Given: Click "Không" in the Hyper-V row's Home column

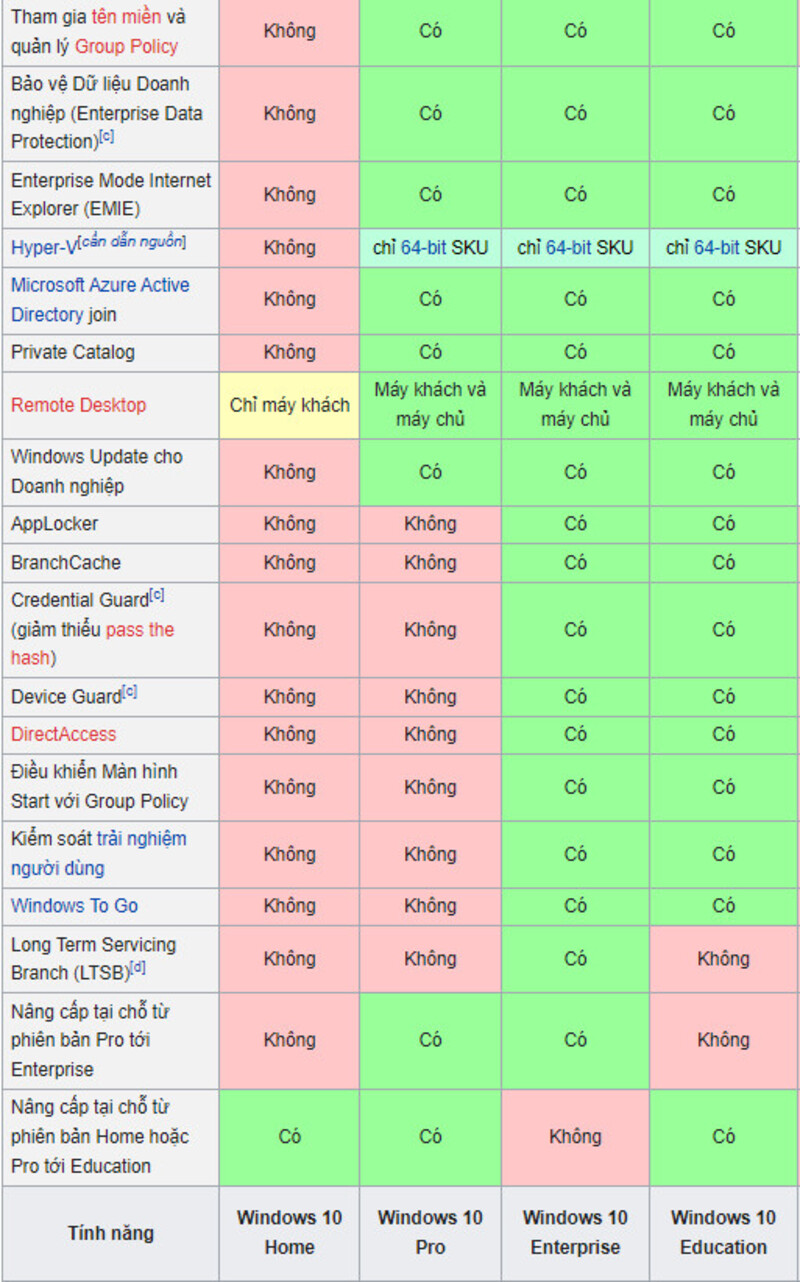Looking at the screenshot, I should coord(290,247).
